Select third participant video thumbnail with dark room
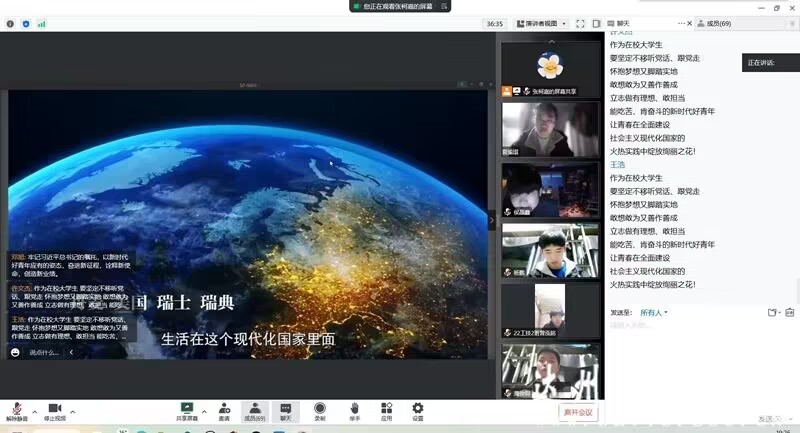 (550, 190)
